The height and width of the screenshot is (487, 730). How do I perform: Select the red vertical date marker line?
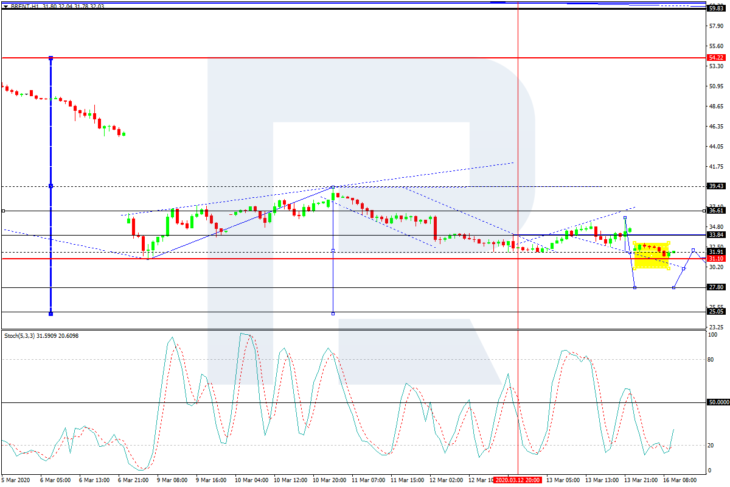pyautogui.click(x=518, y=238)
